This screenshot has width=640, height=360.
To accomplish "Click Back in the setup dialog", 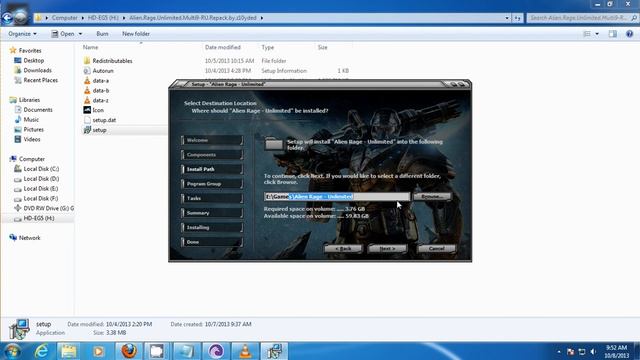I will tap(343, 248).
